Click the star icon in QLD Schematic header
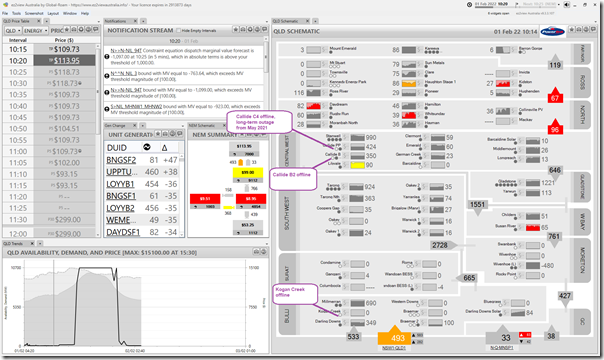This screenshot has width=604, height=360. coord(572,30)
